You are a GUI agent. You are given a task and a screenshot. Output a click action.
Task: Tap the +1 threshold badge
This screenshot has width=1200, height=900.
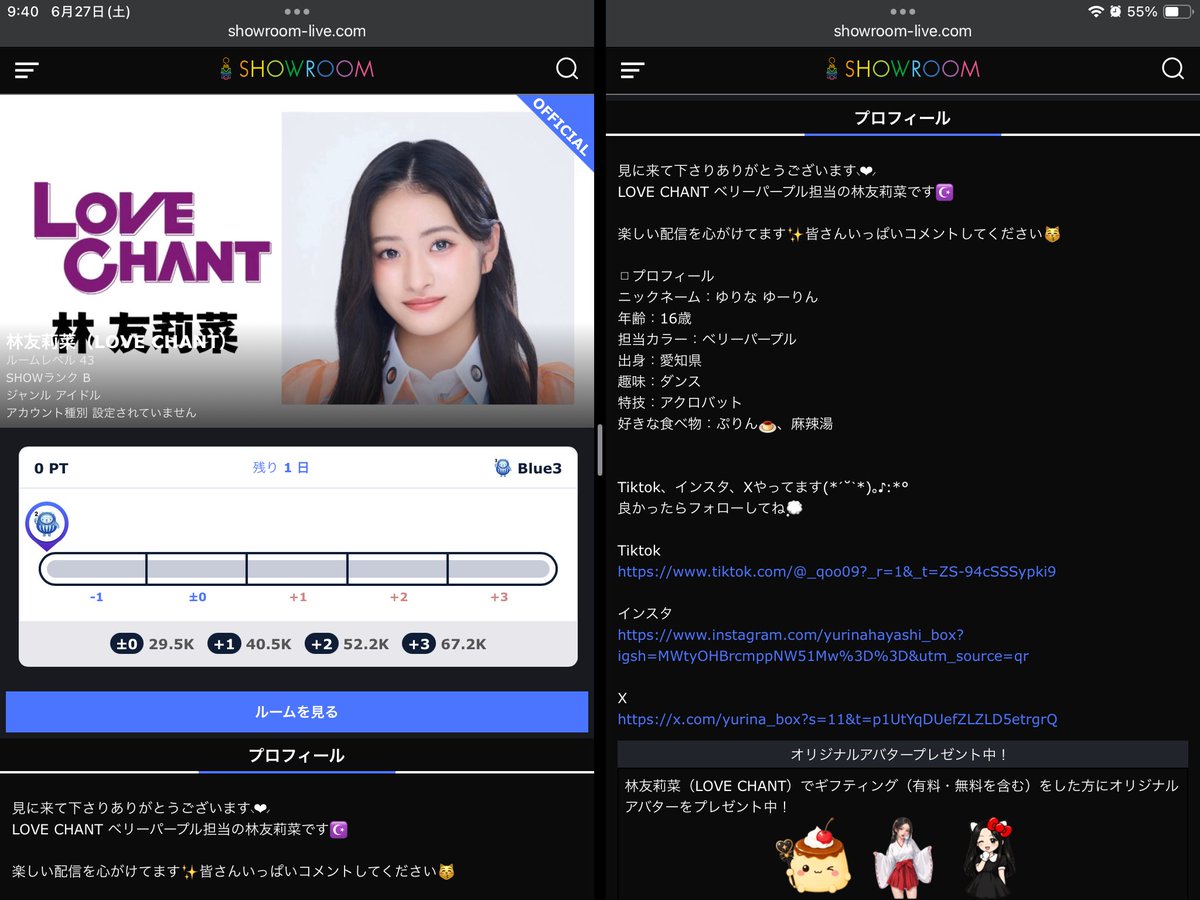[x=224, y=644]
